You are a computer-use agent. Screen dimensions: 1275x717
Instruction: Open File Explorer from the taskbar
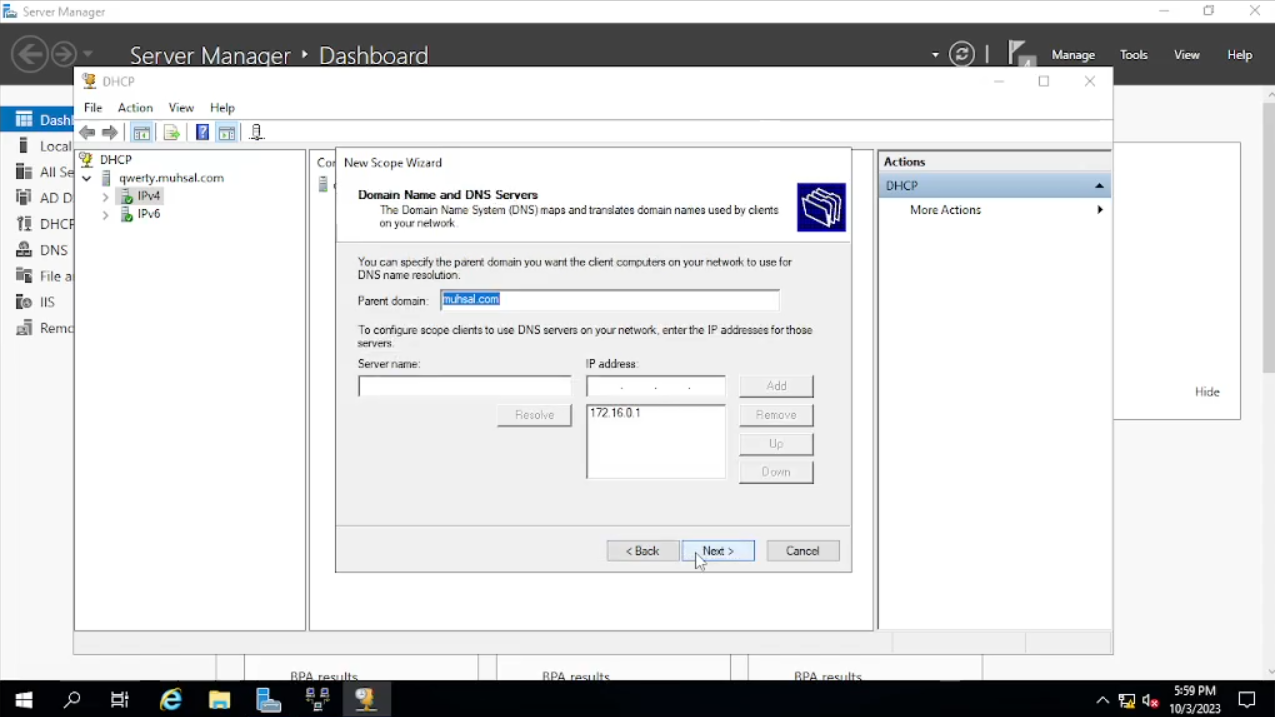pyautogui.click(x=220, y=700)
